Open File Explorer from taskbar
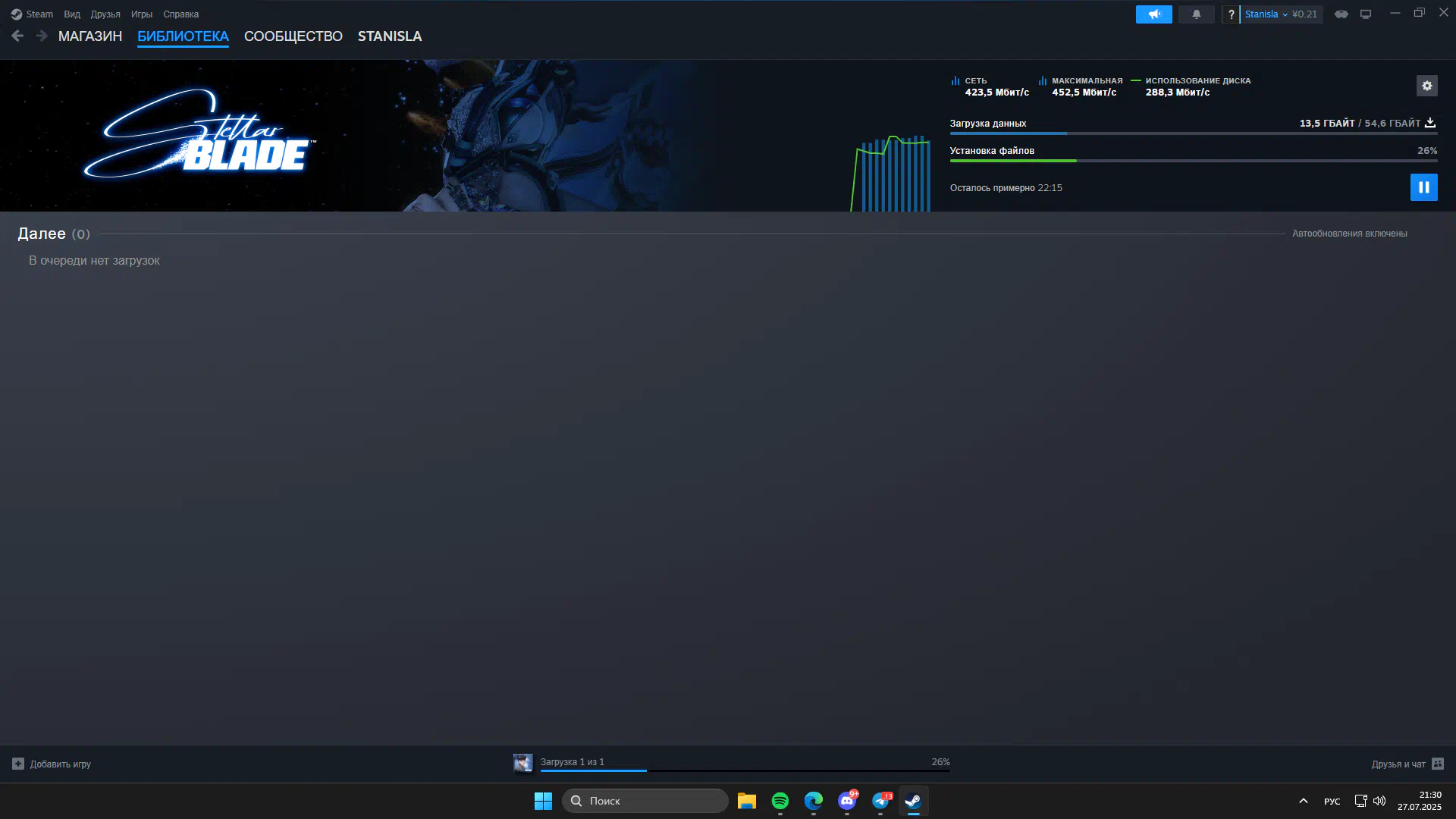This screenshot has width=1456, height=819. (747, 801)
